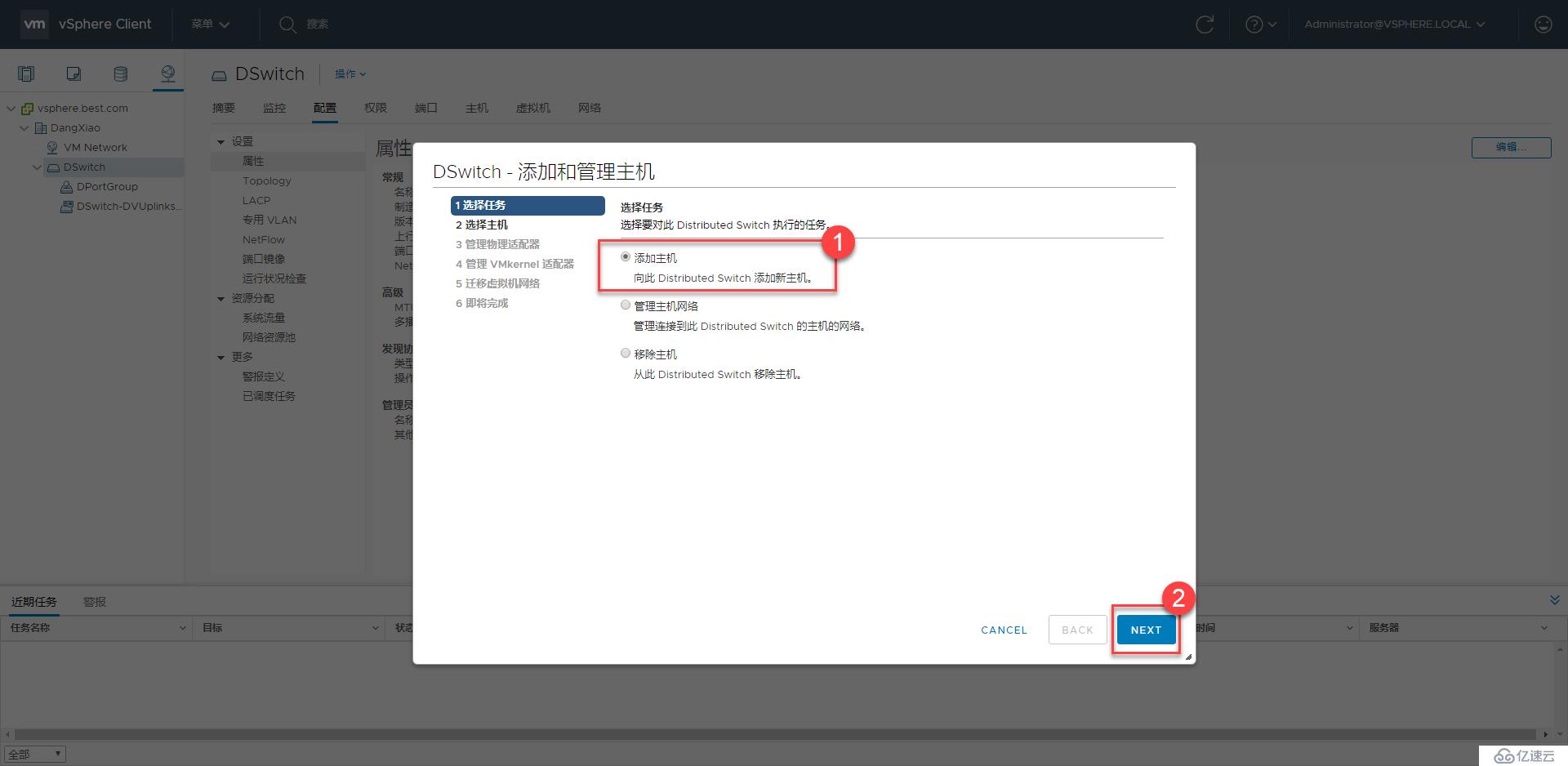1568x766 pixels.
Task: Switch to the 端口 tab
Action: click(426, 108)
